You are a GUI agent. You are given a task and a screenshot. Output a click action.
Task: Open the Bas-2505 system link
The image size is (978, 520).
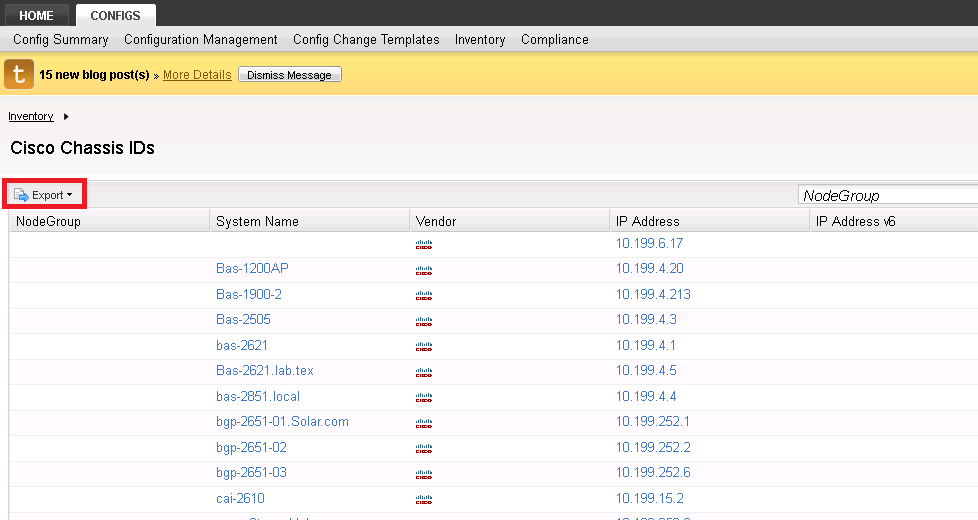click(243, 319)
